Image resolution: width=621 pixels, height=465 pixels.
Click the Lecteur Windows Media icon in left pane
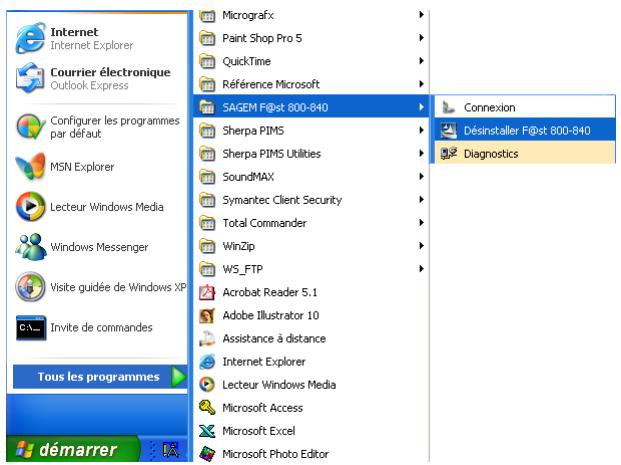[30, 206]
